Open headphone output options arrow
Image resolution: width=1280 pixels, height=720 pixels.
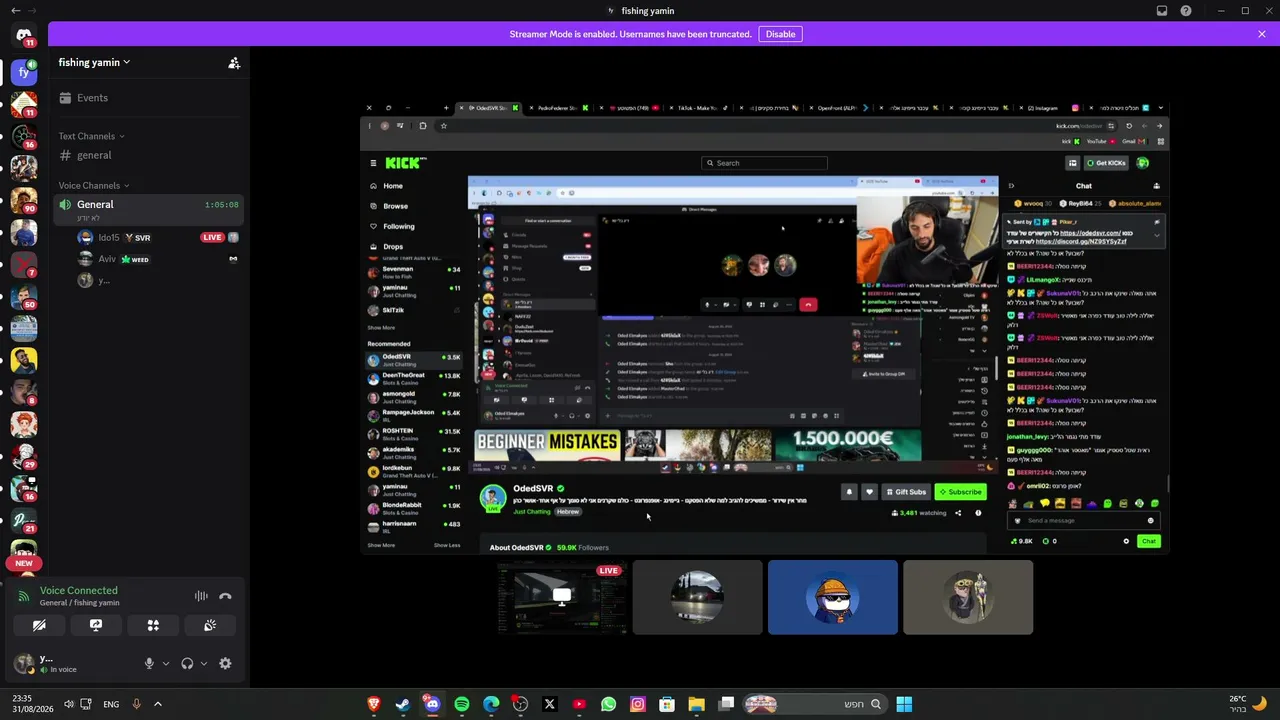[x=204, y=663]
